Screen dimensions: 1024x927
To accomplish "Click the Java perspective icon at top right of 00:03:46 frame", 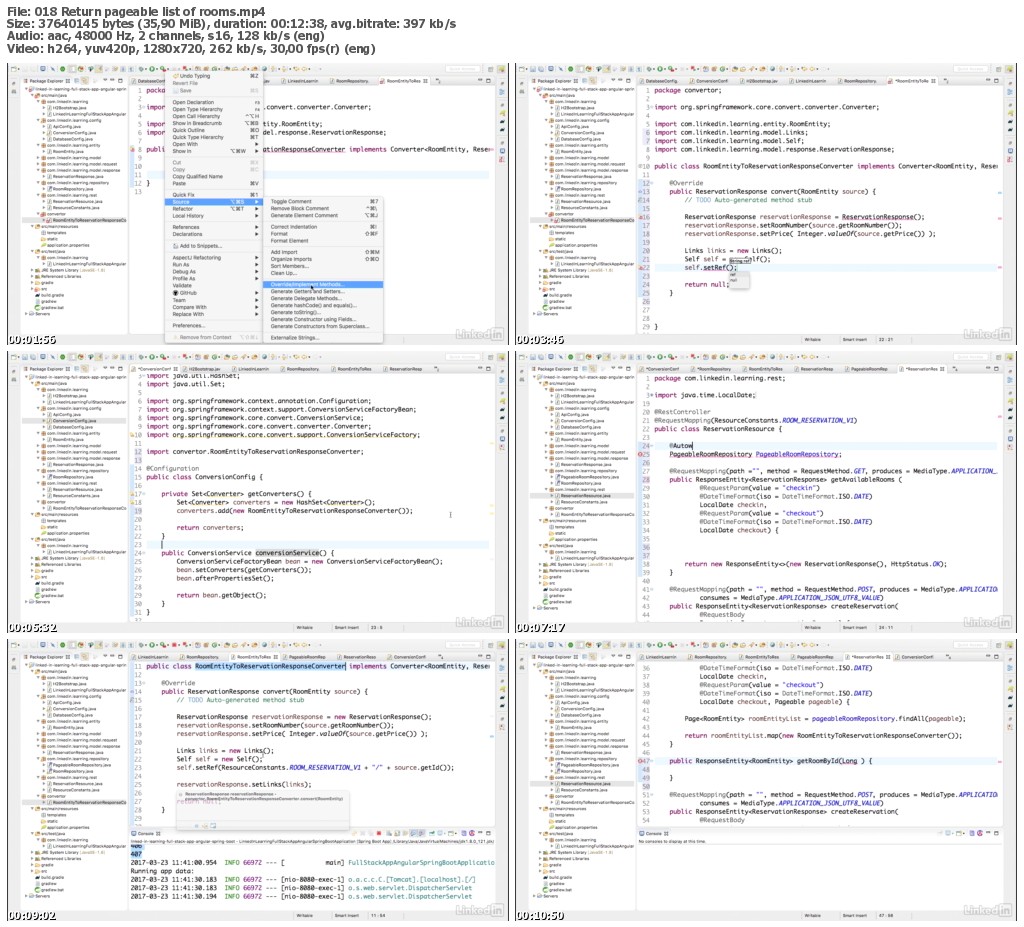I will [x=1010, y=69].
